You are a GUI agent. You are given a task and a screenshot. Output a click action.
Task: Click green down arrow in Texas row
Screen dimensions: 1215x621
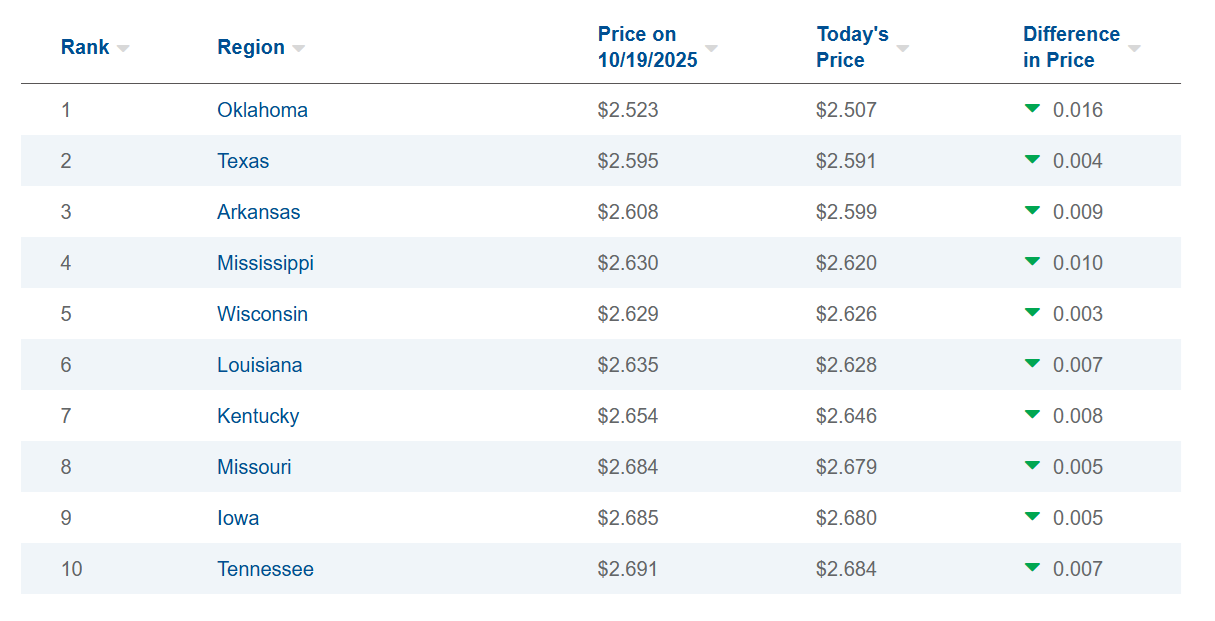pyautogui.click(x=1033, y=160)
